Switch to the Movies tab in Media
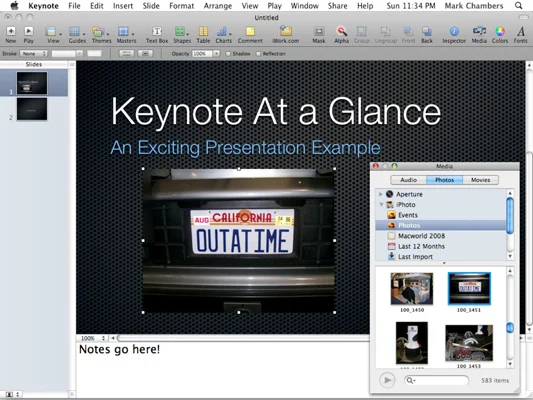The image size is (533, 400). [480, 180]
